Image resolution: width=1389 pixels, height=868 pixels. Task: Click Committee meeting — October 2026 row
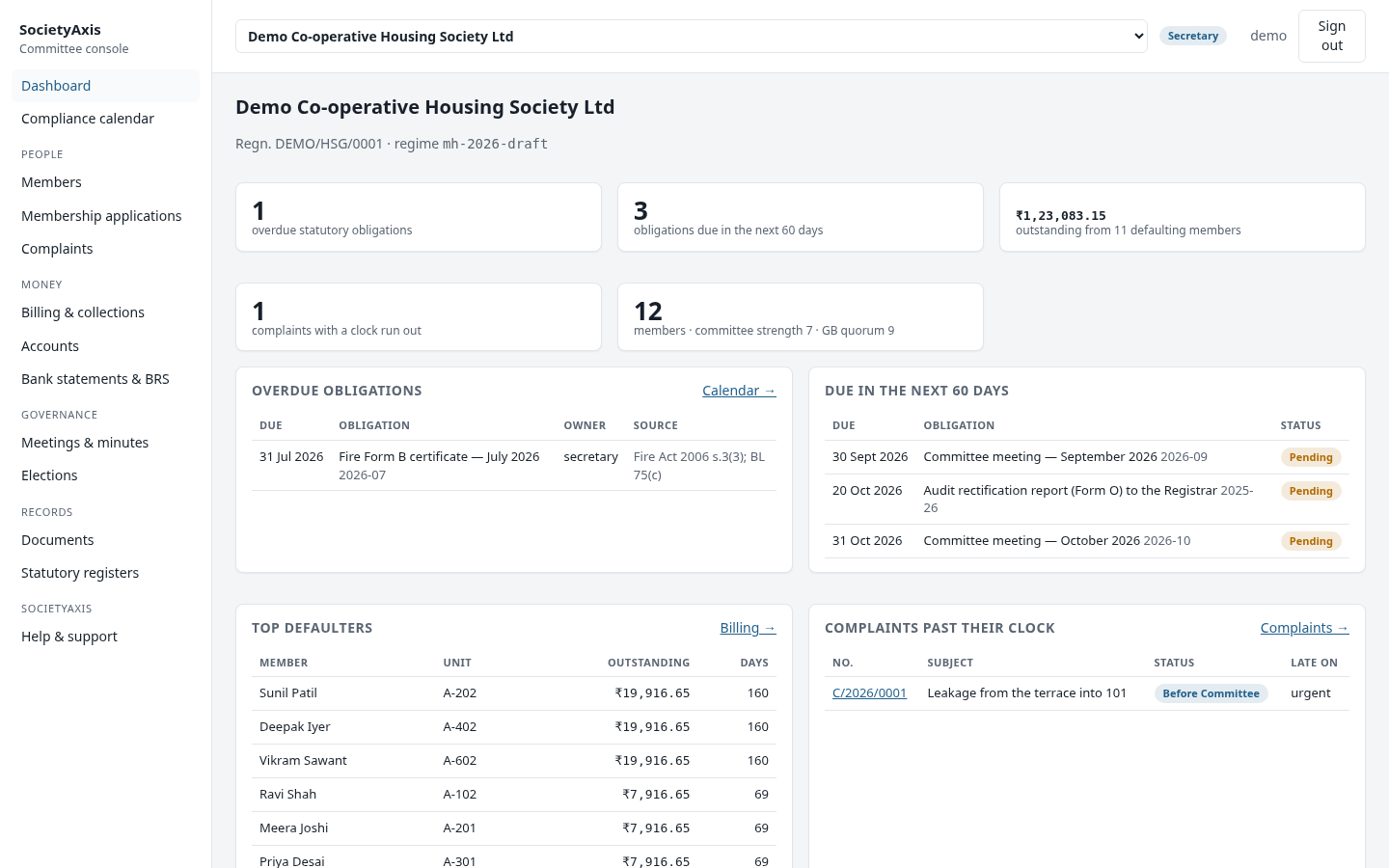1086,541
